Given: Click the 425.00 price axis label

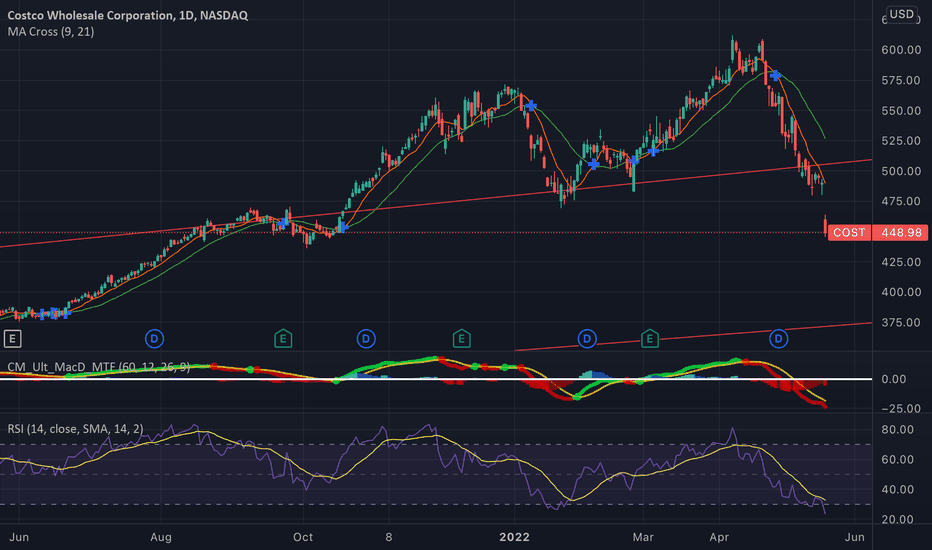Looking at the screenshot, I should tap(901, 262).
